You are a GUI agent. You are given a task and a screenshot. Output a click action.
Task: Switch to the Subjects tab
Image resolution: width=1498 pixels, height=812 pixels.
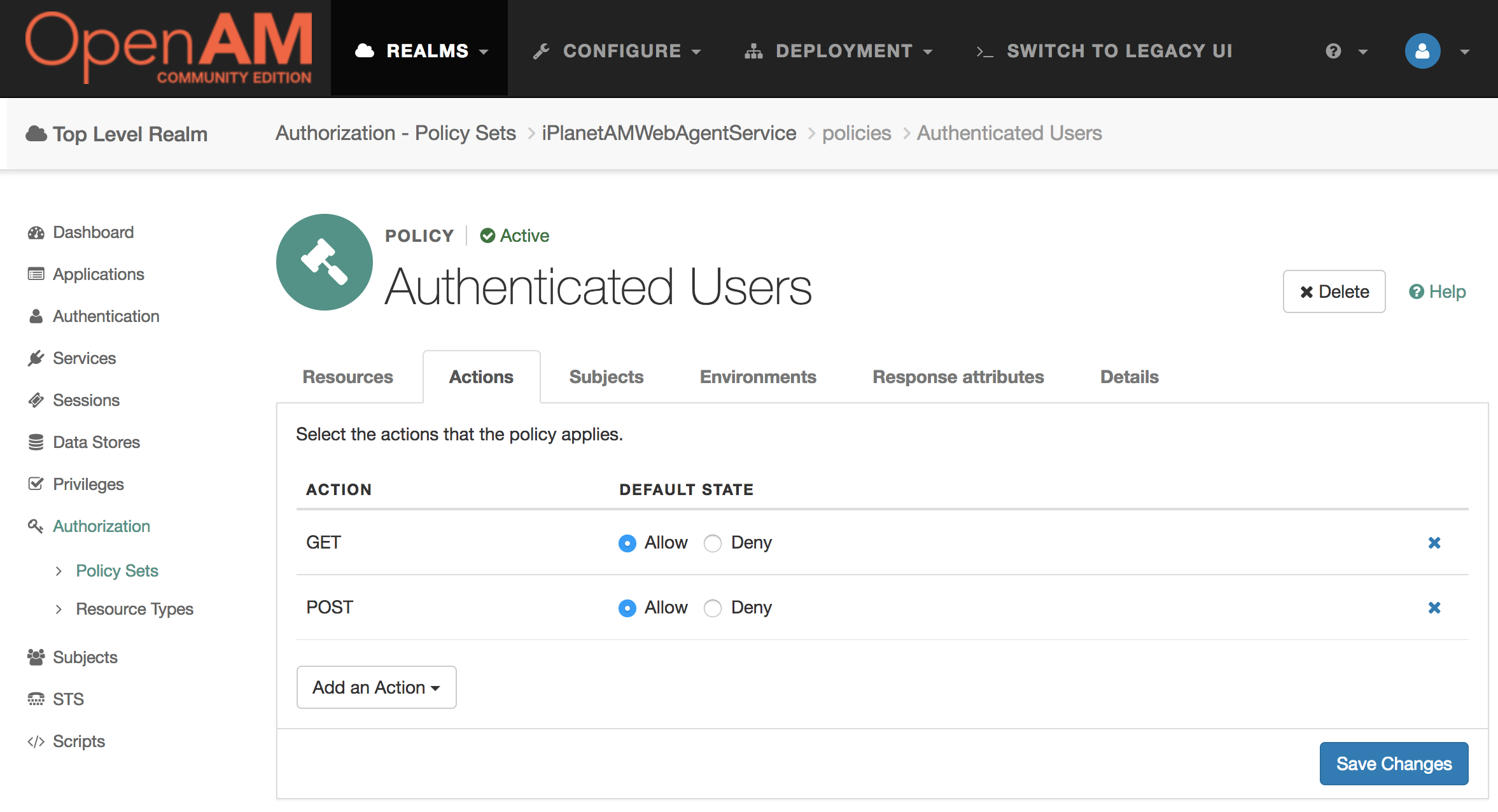pyautogui.click(x=606, y=377)
